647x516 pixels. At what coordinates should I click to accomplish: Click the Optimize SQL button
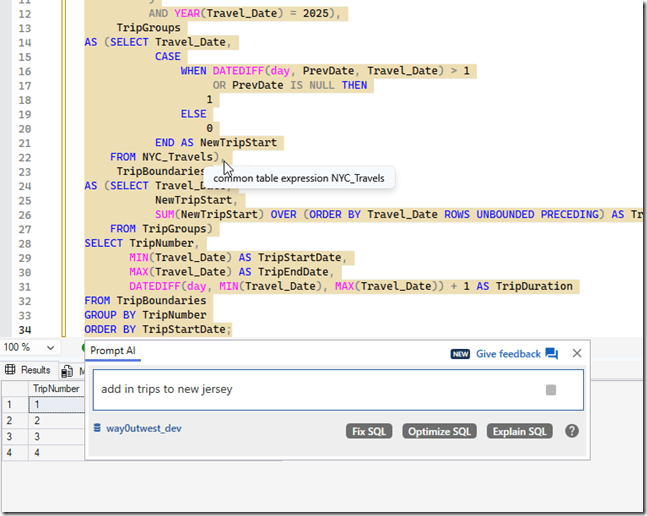(x=441, y=431)
